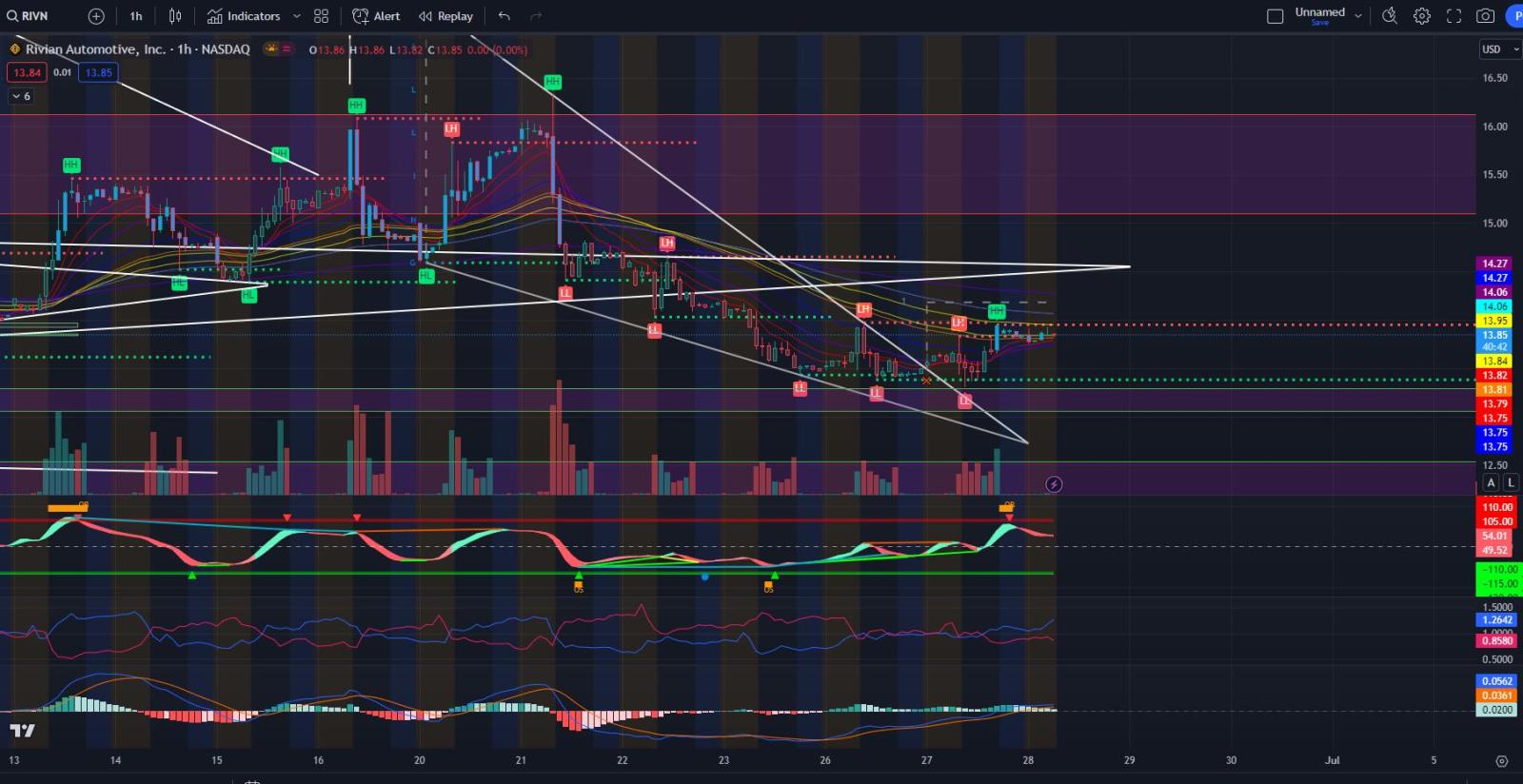Expand the indicator favorites arrow beside Indicators
This screenshot has height=784, width=1523.
tap(297, 16)
